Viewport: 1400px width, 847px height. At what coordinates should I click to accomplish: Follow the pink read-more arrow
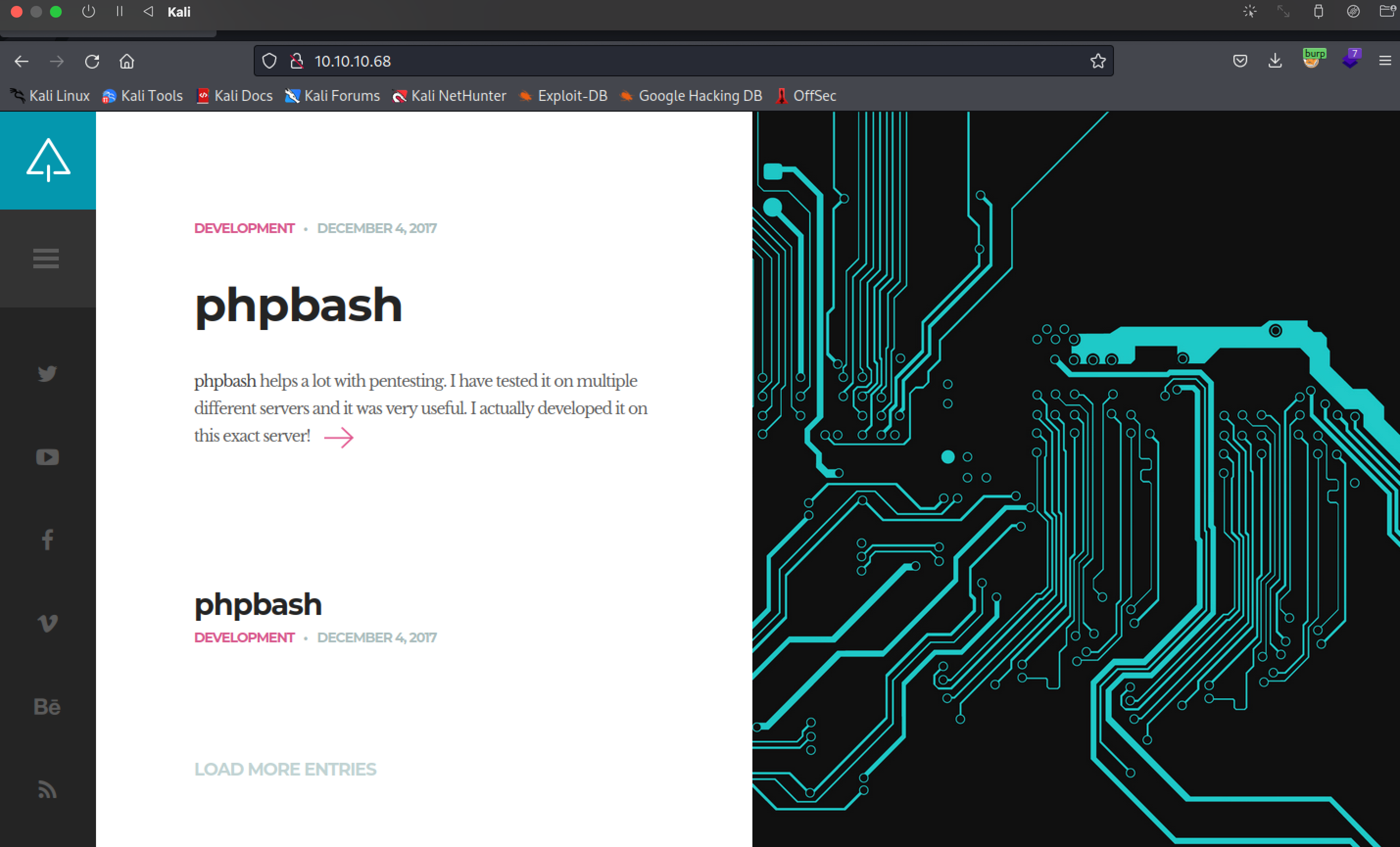coord(338,437)
